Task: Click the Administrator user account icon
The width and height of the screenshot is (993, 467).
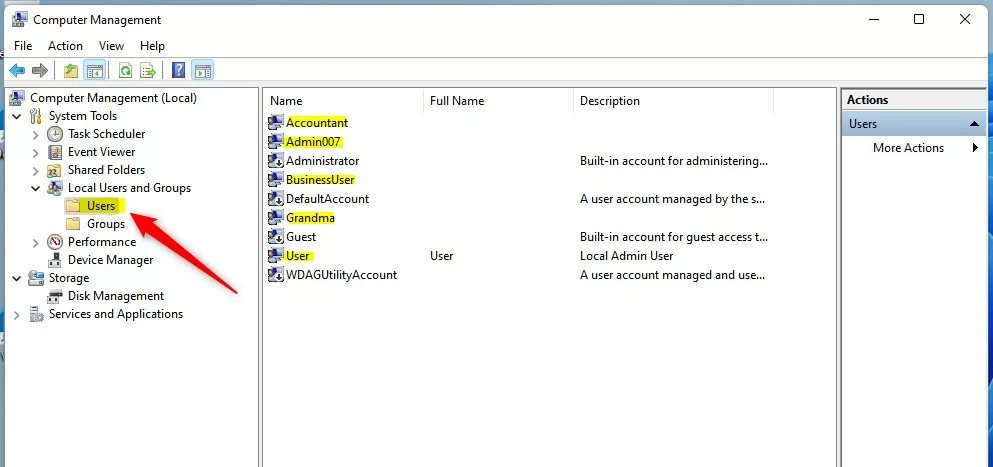Action: 275,161
